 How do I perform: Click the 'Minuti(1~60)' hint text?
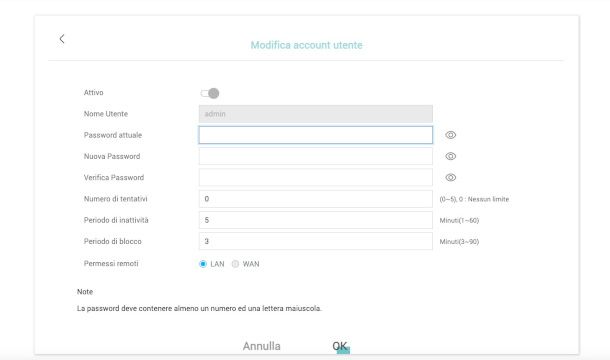point(459,220)
